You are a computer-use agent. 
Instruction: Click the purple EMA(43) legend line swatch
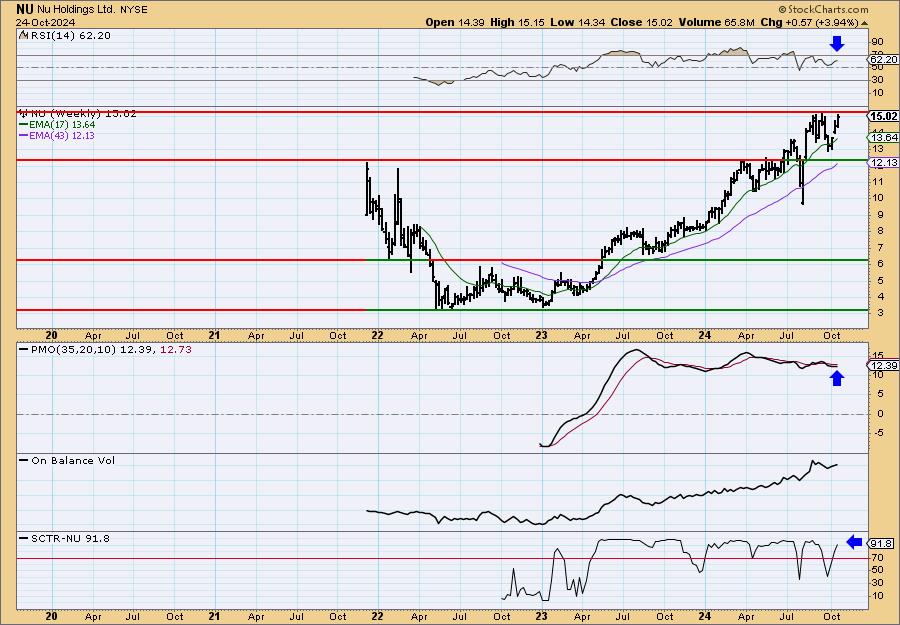[24, 136]
